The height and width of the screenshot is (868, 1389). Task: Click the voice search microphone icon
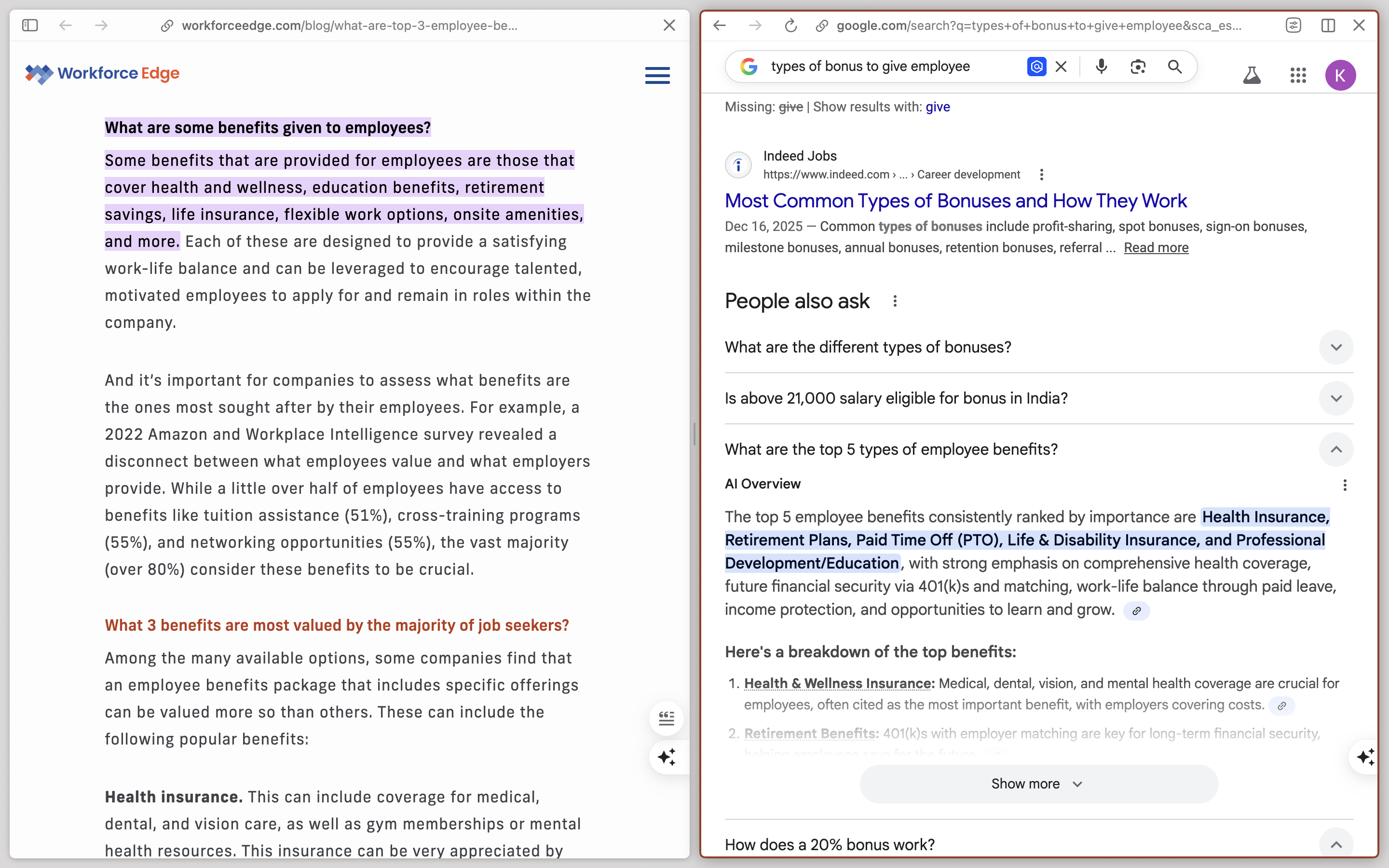[x=1101, y=67]
